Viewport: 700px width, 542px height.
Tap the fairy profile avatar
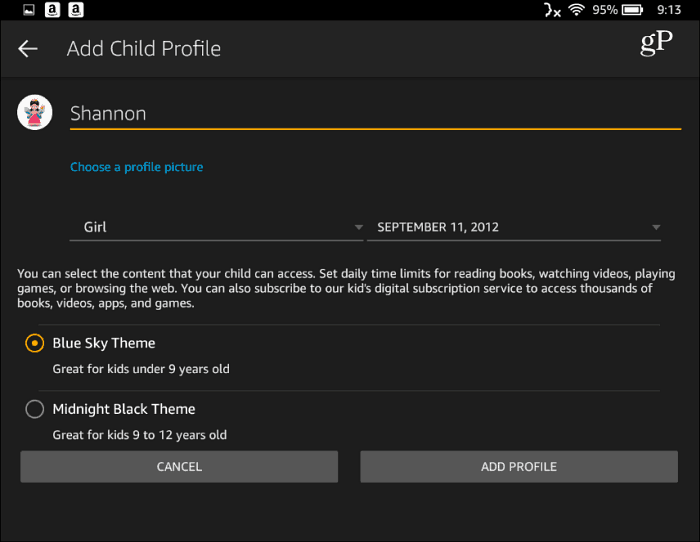[35, 113]
